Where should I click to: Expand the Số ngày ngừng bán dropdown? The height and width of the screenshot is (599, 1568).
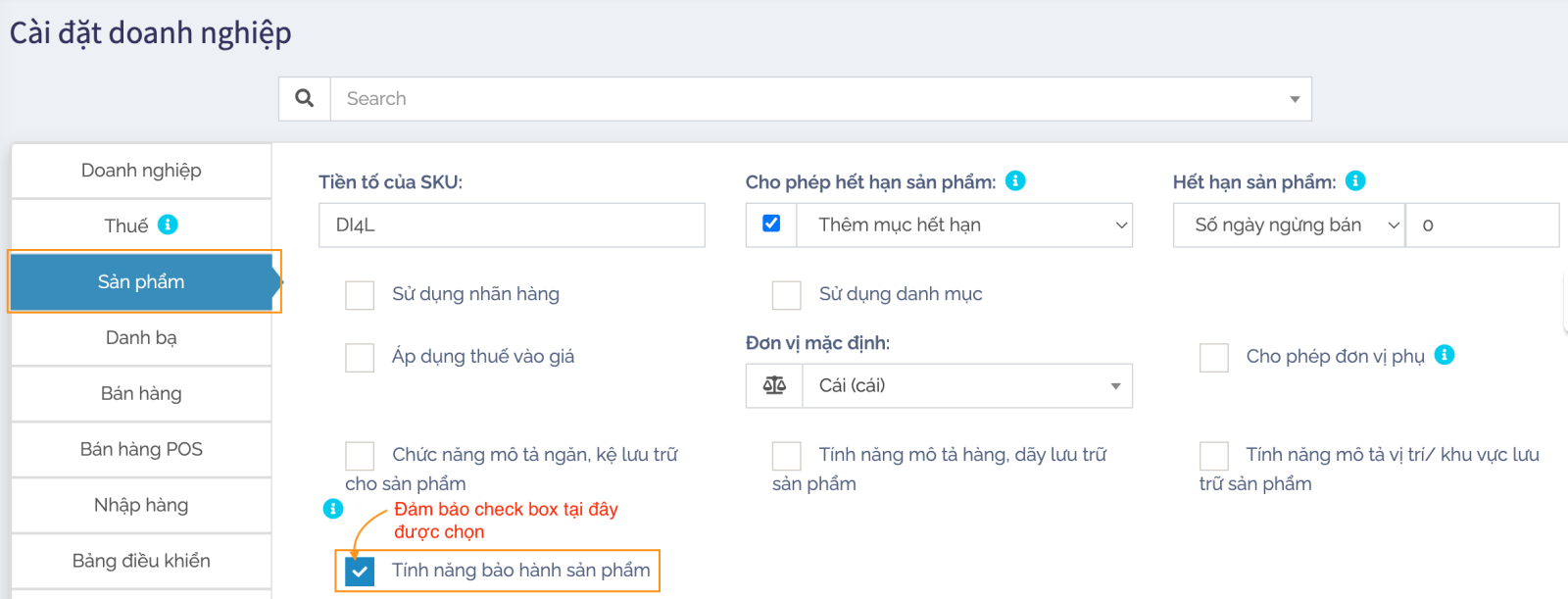pos(1289,225)
